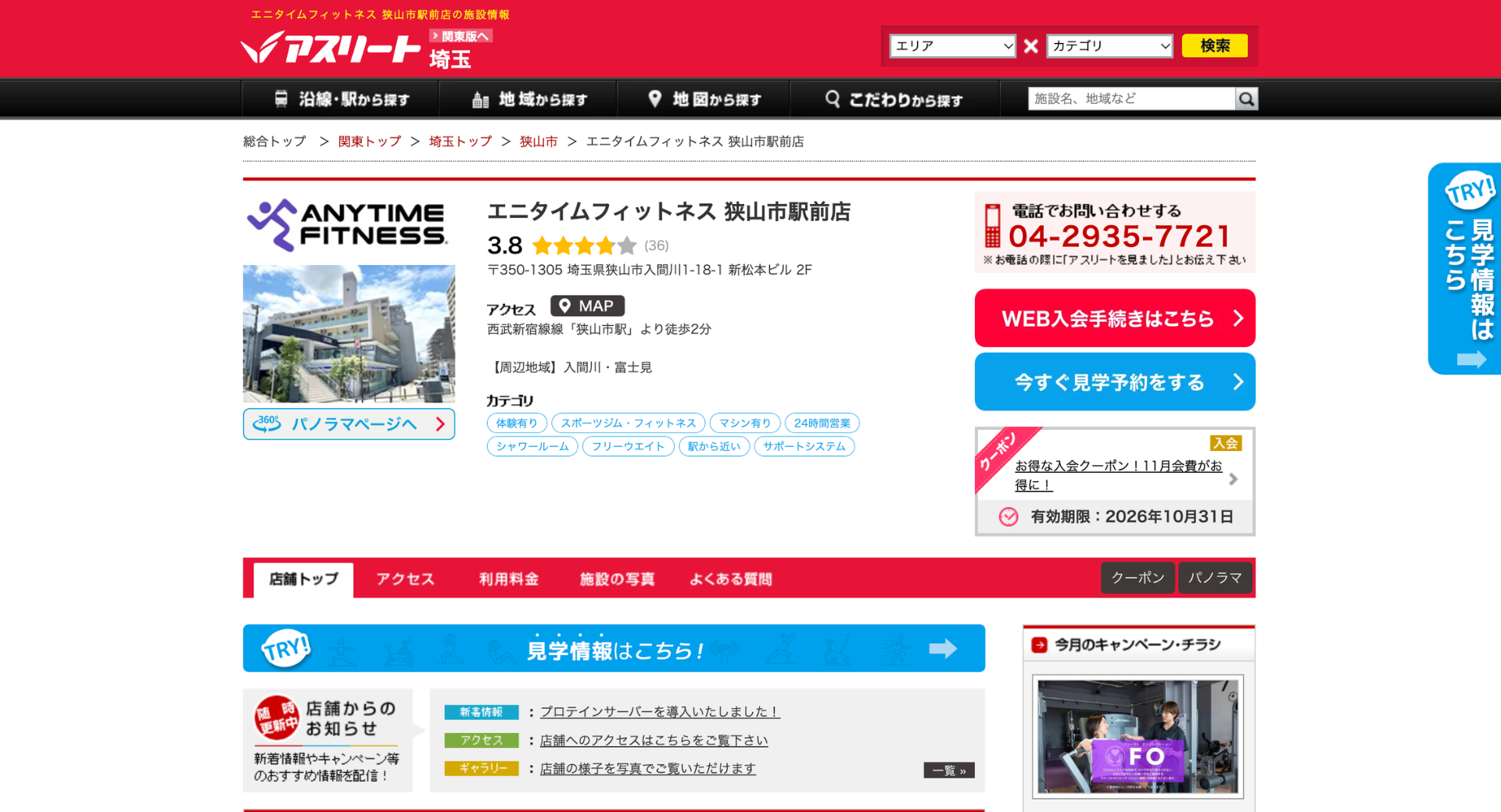Select the シャワールーム category tag
The height and width of the screenshot is (812, 1501).
[532, 446]
